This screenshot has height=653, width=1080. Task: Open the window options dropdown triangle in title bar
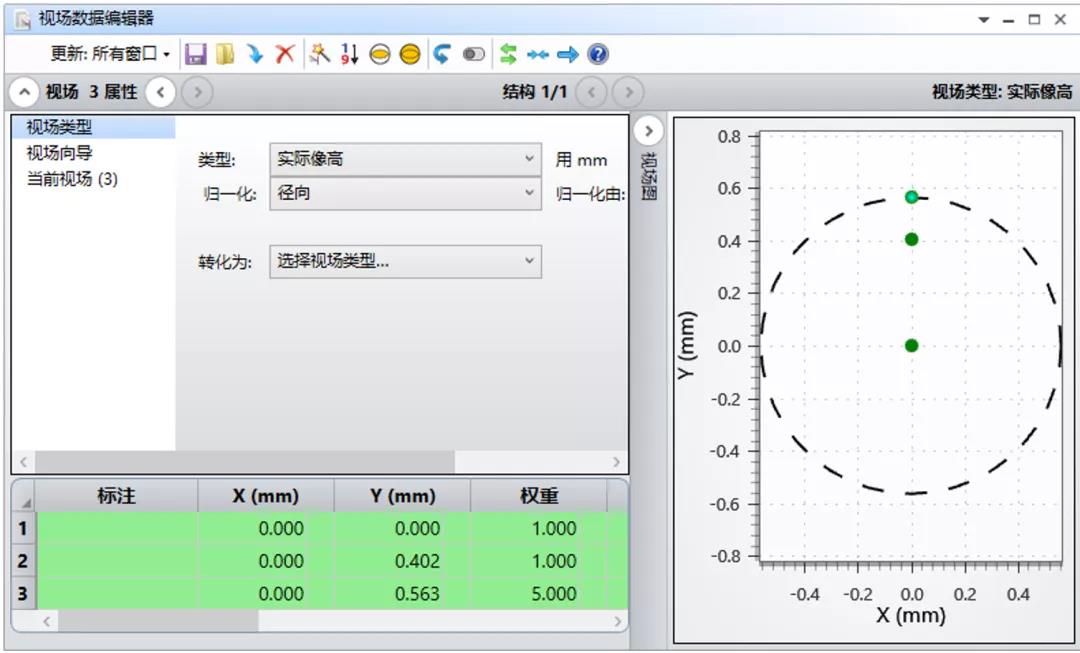coord(984,19)
